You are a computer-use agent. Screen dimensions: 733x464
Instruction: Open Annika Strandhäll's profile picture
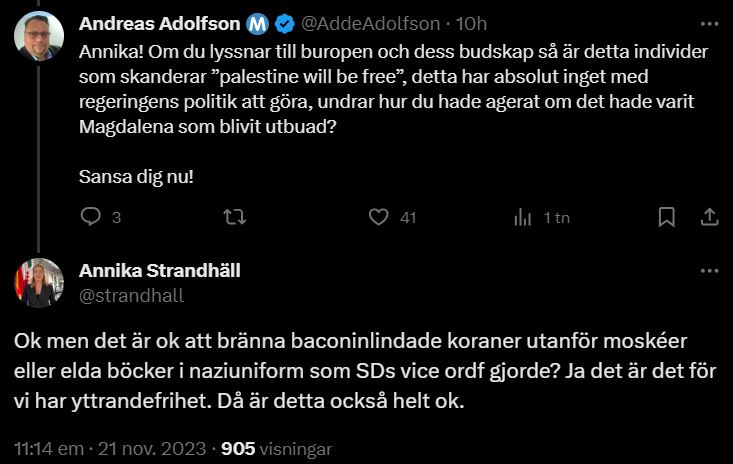click(x=39, y=282)
